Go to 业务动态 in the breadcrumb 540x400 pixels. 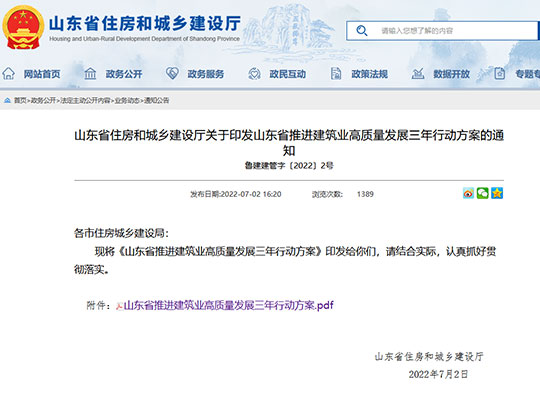tap(127, 100)
